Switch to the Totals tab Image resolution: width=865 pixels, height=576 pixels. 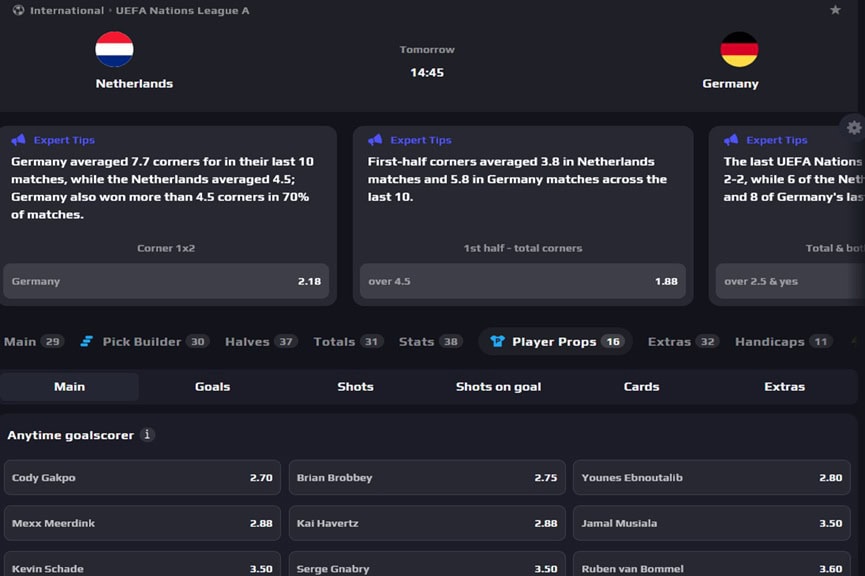(348, 342)
